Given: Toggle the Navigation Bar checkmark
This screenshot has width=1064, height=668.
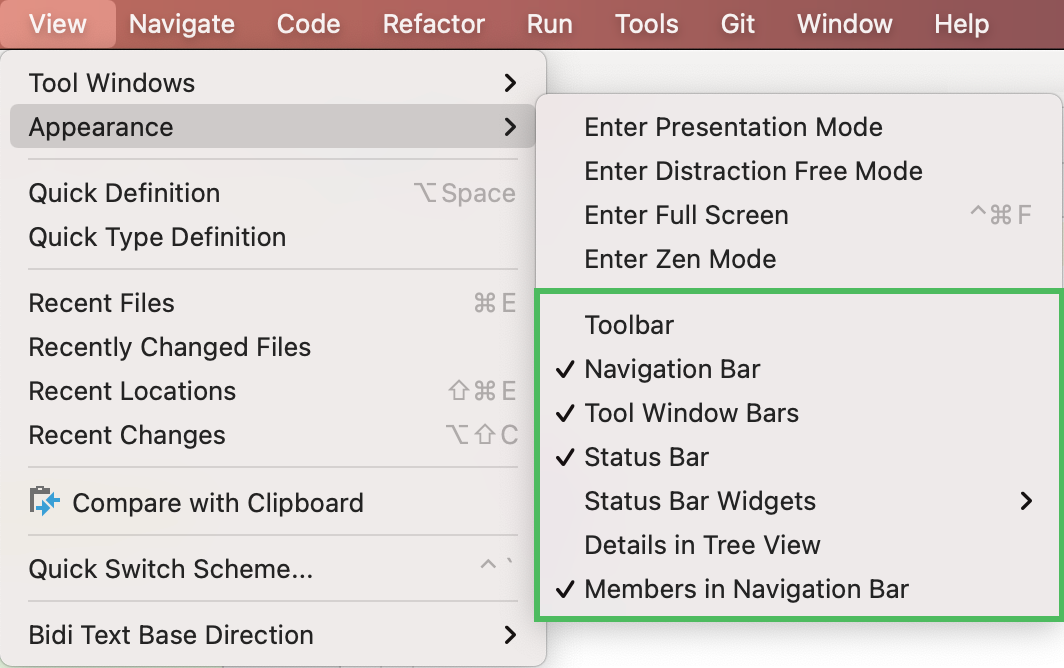Looking at the screenshot, I should point(672,369).
